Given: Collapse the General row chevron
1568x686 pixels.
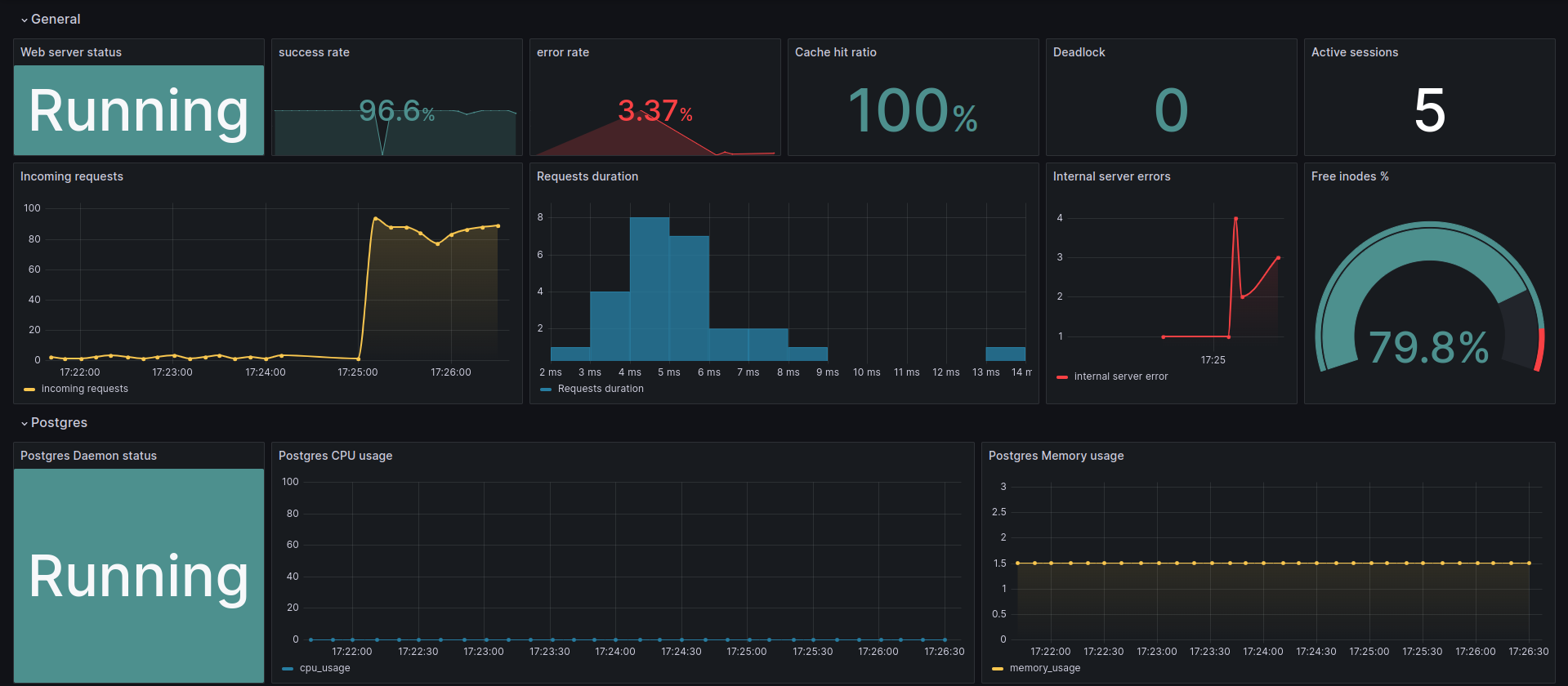Looking at the screenshot, I should 25,20.
